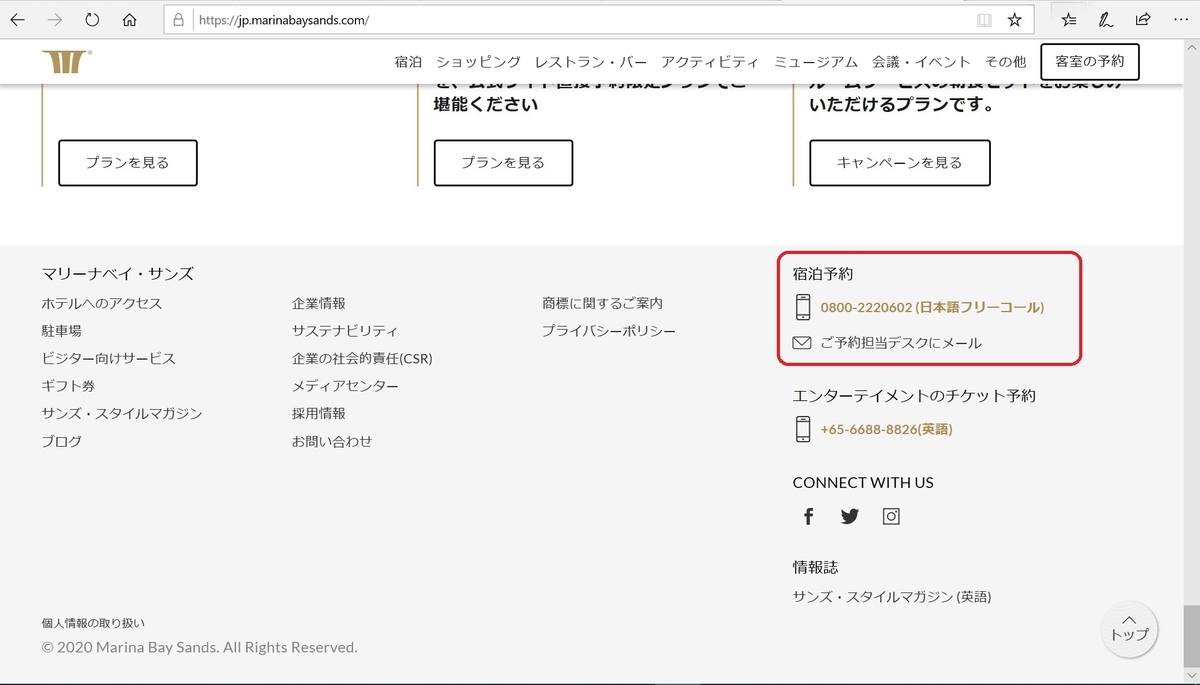Open the ミュージアム menu
Image resolution: width=1200 pixels, height=685 pixels.
pos(816,62)
